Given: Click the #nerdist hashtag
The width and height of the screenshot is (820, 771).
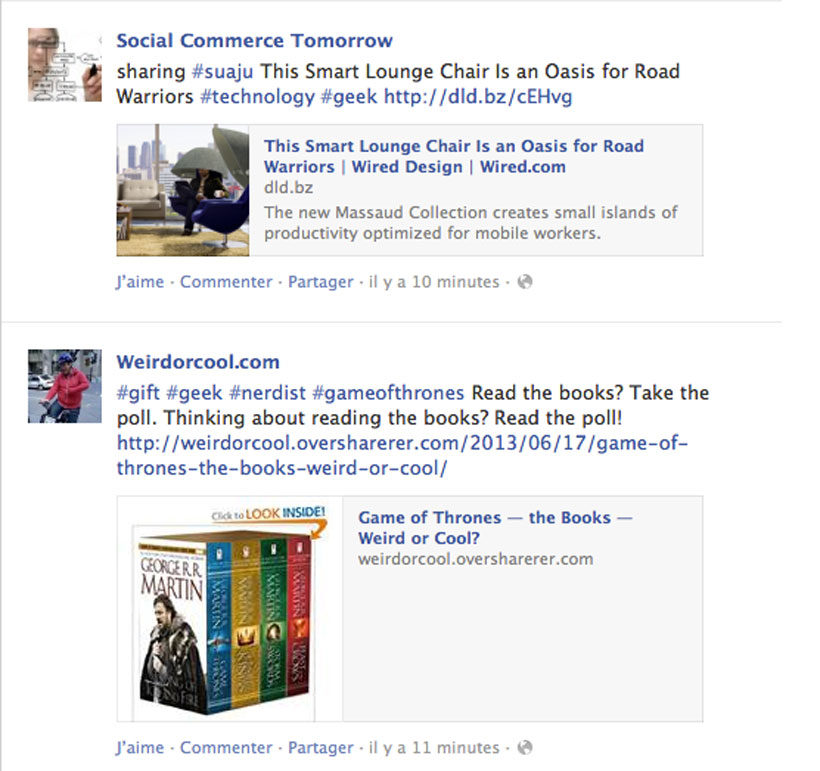Looking at the screenshot, I should (267, 393).
